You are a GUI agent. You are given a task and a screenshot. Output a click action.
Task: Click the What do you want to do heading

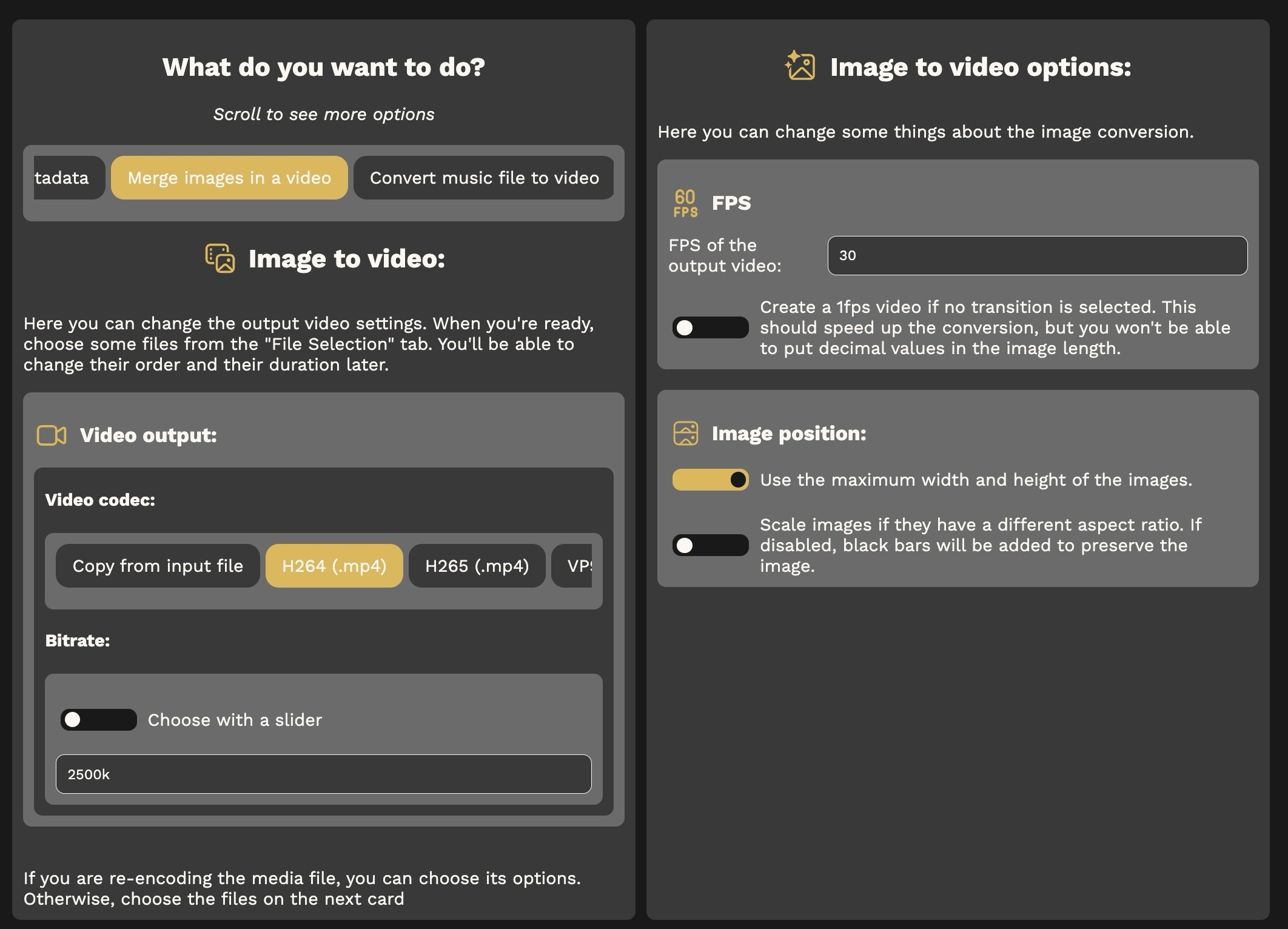[x=324, y=67]
